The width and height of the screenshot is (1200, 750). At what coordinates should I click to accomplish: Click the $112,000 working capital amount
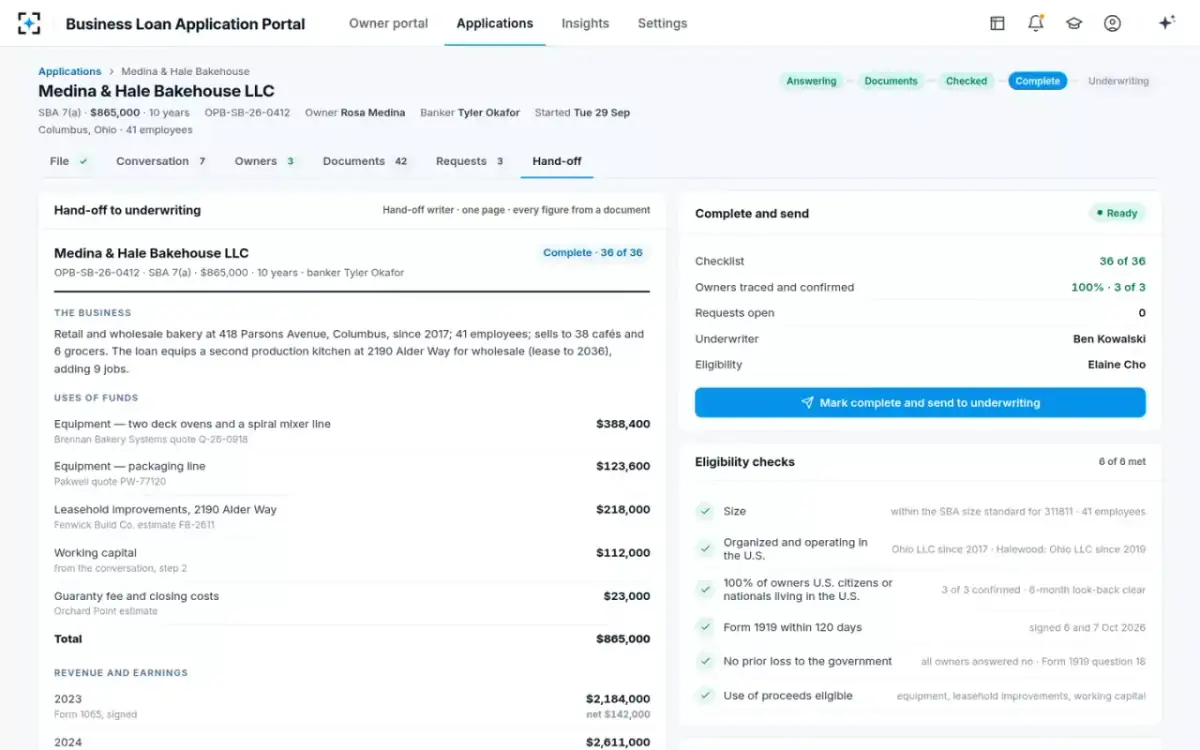[623, 553]
